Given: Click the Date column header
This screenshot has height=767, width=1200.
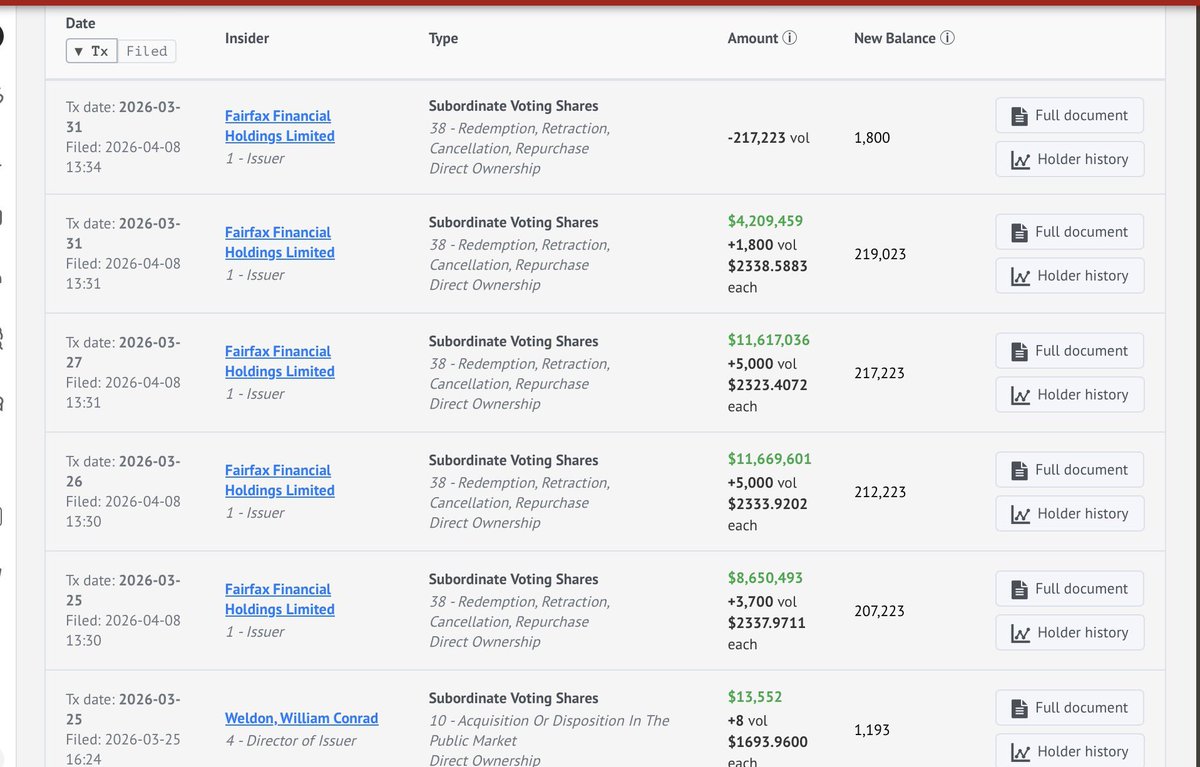Looking at the screenshot, I should point(80,22).
